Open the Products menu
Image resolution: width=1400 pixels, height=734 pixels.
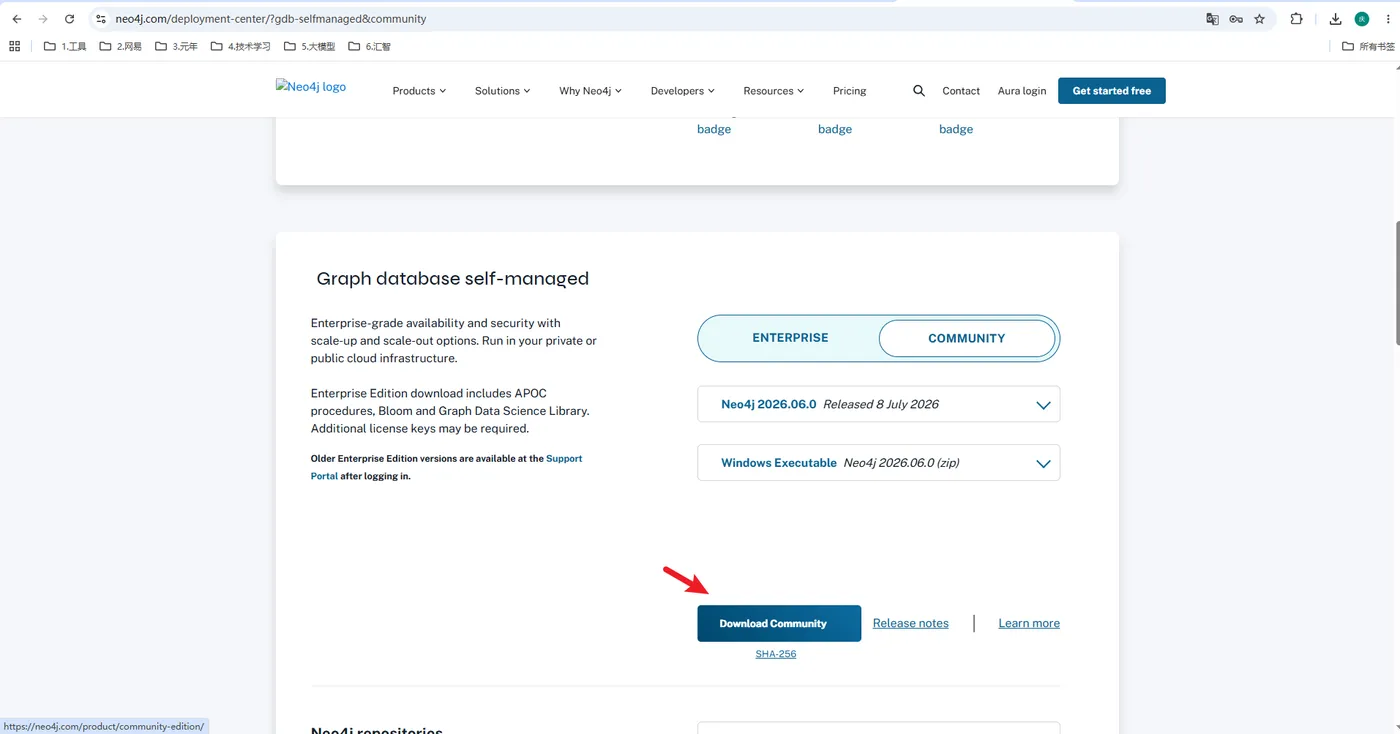(x=419, y=91)
